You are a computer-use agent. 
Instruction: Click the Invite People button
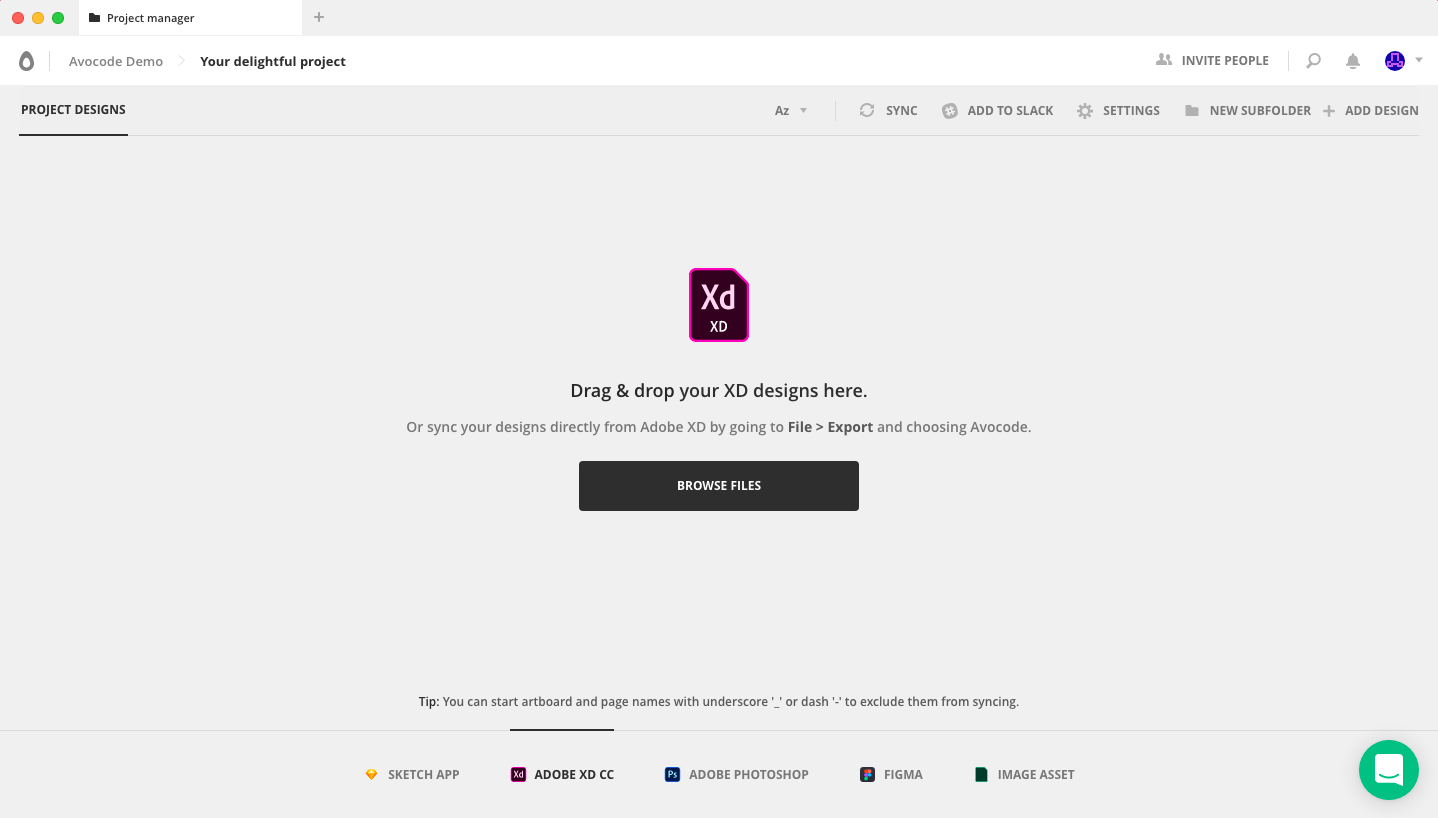point(1212,61)
